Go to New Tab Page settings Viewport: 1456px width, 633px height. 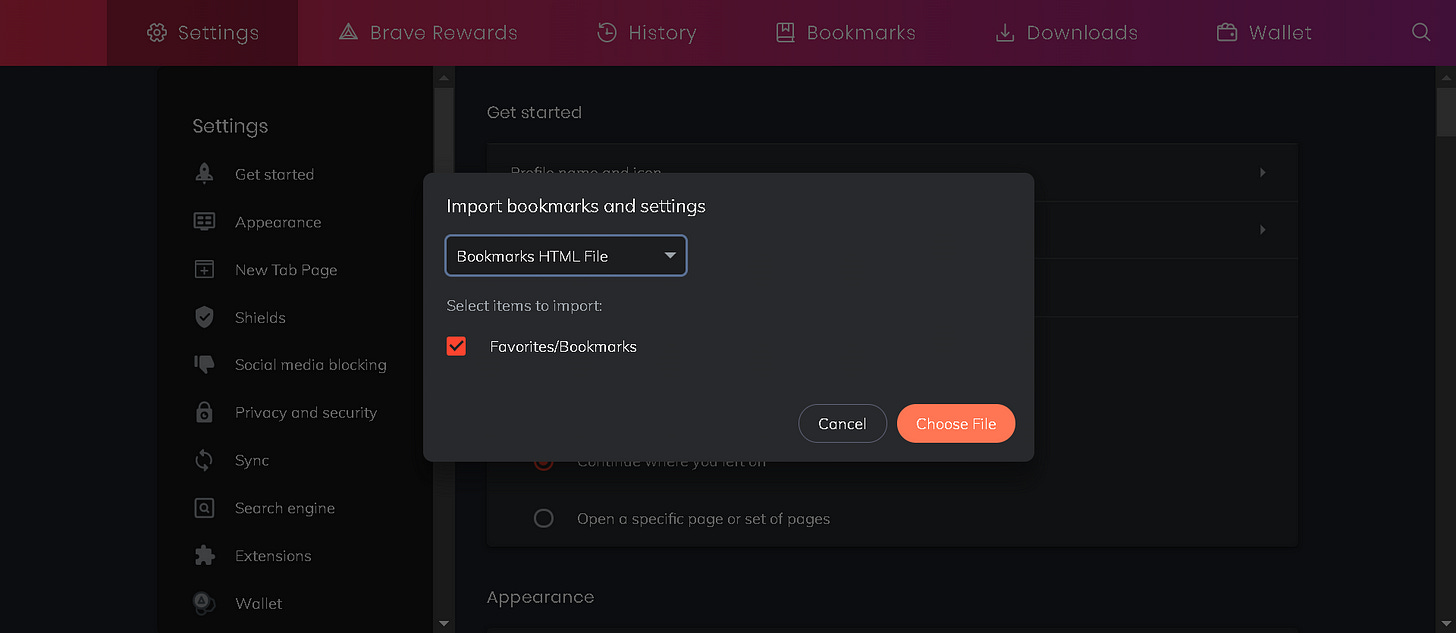click(286, 270)
